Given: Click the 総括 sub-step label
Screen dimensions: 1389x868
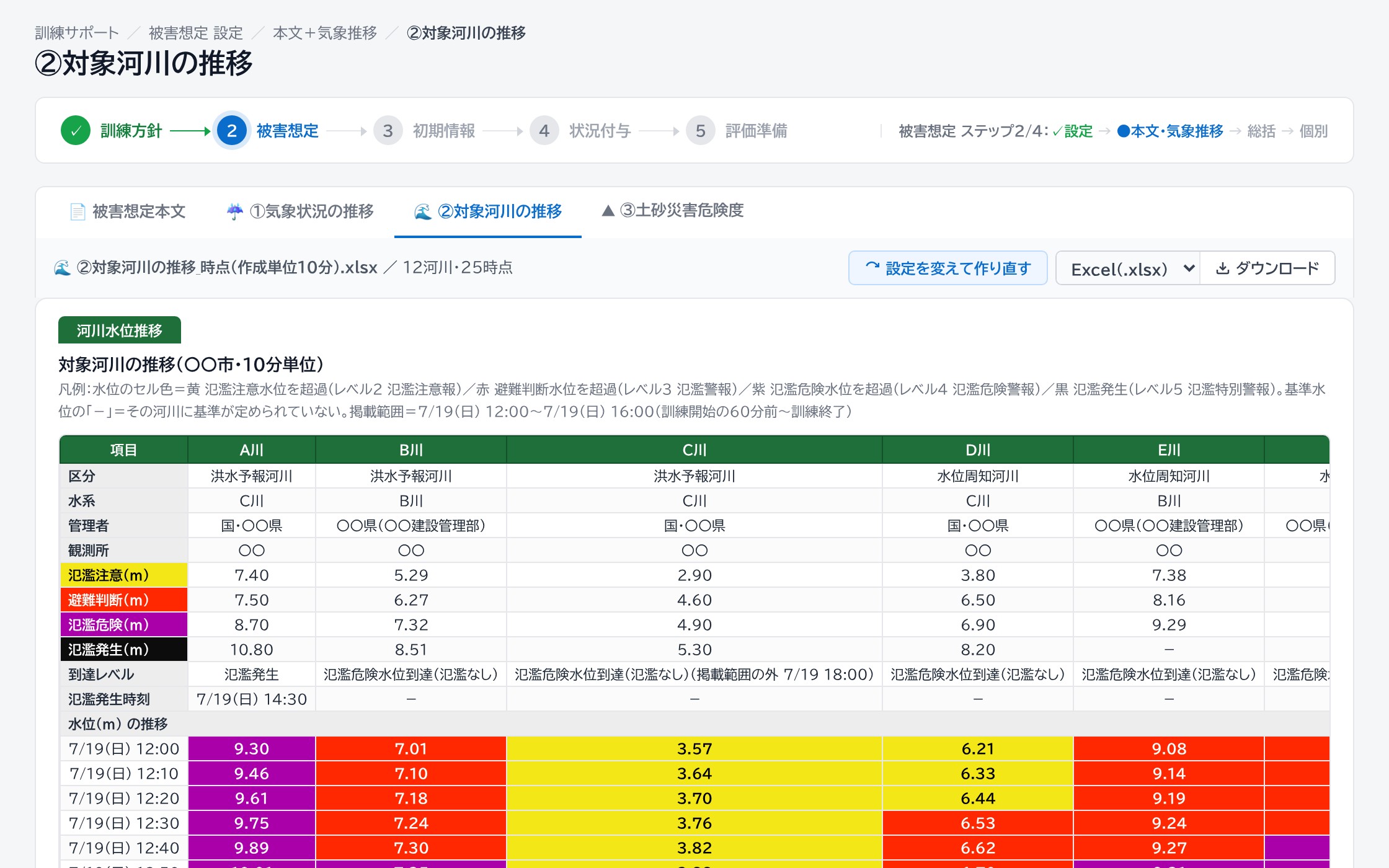Looking at the screenshot, I should (1261, 131).
